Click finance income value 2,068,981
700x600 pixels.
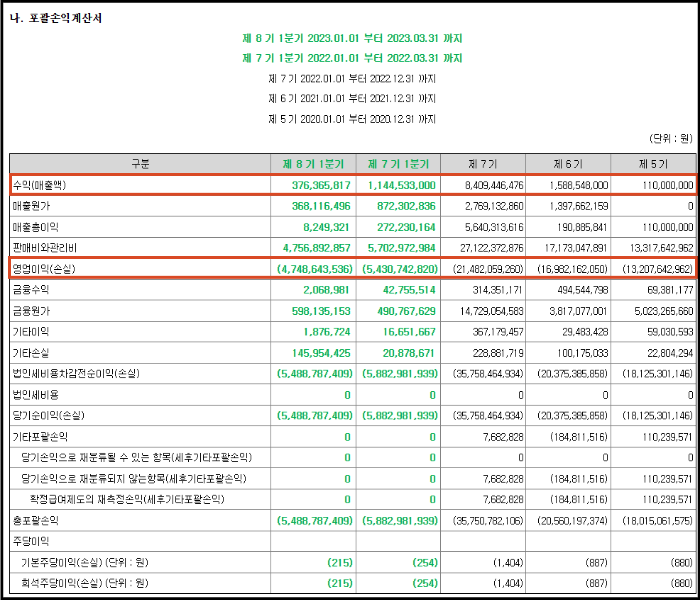[326, 290]
